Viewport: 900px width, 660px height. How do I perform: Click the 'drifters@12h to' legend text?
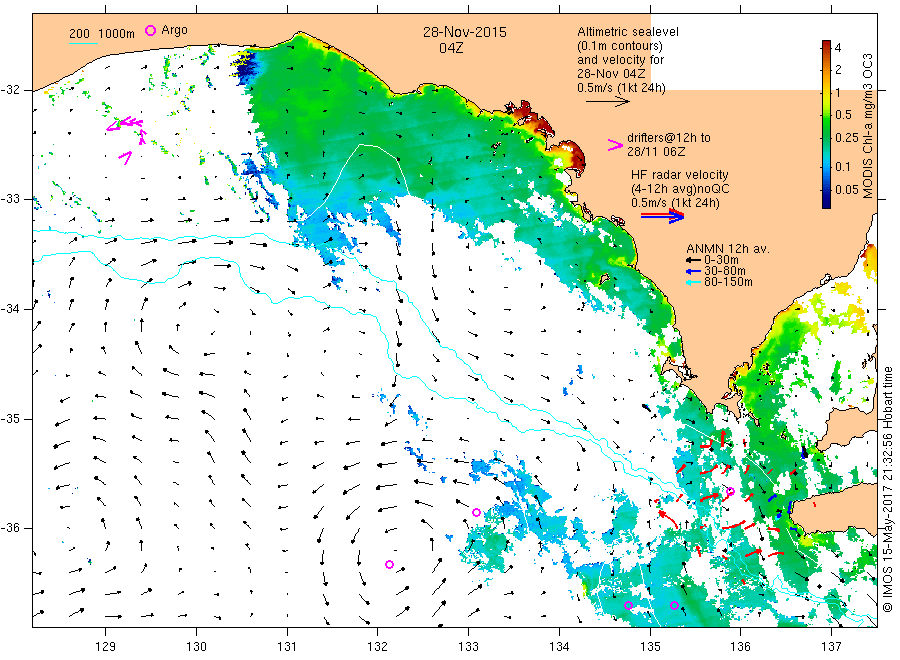point(669,138)
